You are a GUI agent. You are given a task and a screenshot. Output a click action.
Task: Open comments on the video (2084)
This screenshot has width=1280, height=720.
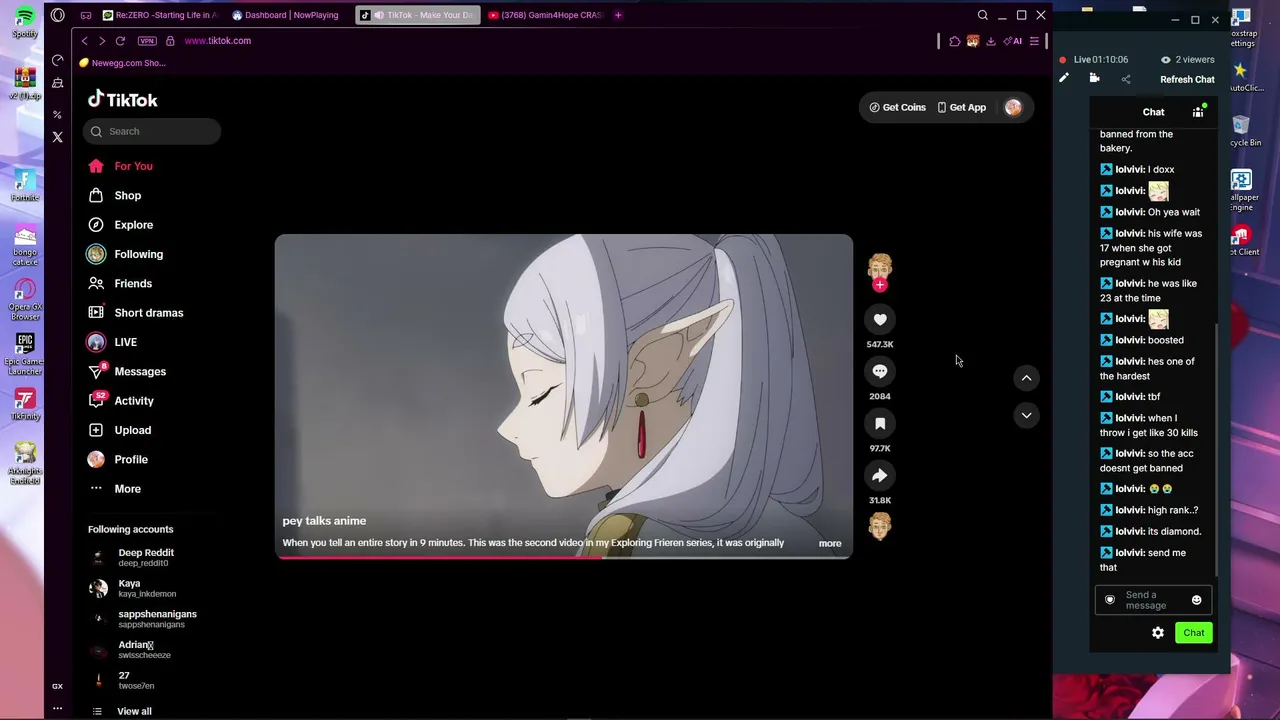(x=880, y=372)
